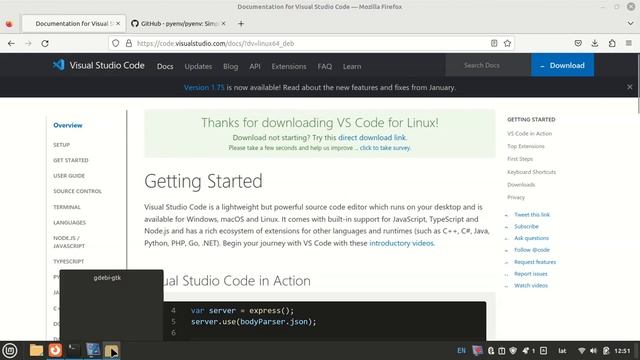Screen dimensions: 640x360
Task: Expand USER GUIDE in the docs sidebar
Action: (x=69, y=176)
